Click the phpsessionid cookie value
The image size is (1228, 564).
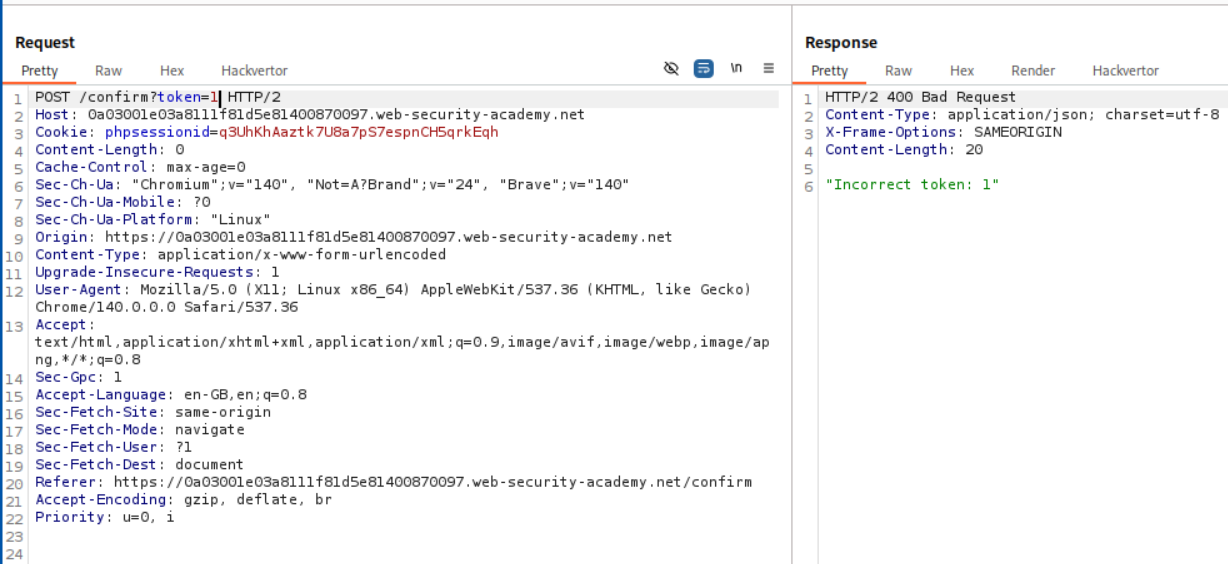click(357, 132)
